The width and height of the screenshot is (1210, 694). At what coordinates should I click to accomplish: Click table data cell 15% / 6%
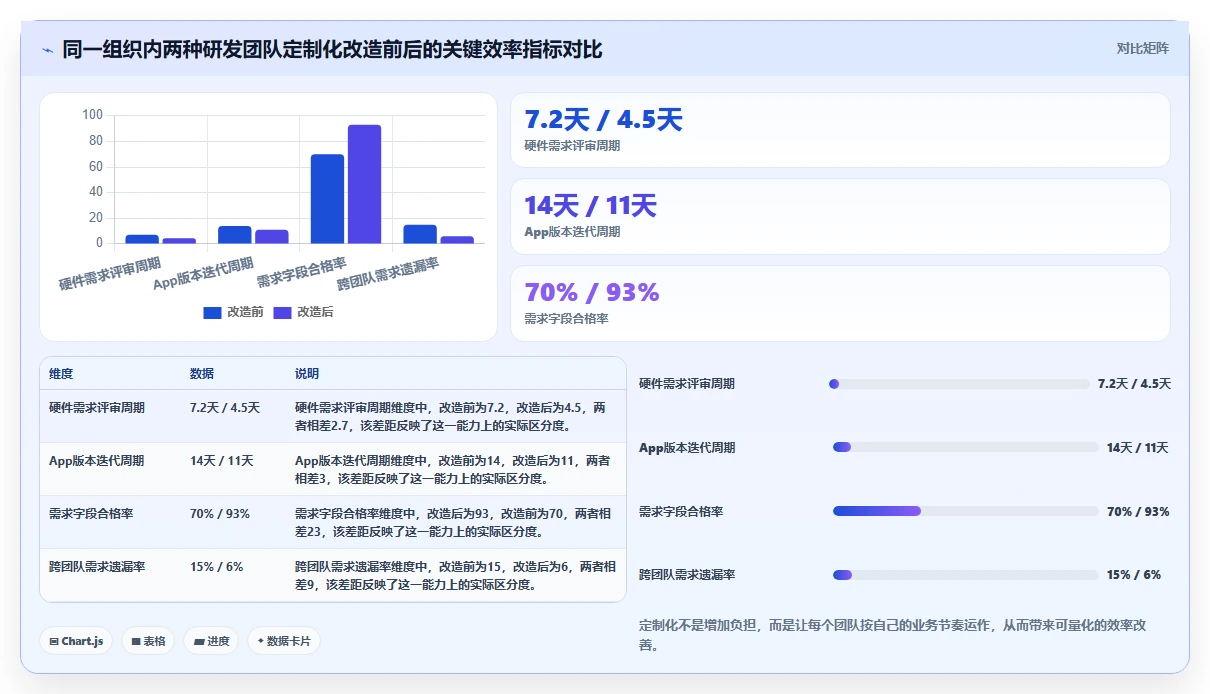pyautogui.click(x=216, y=567)
